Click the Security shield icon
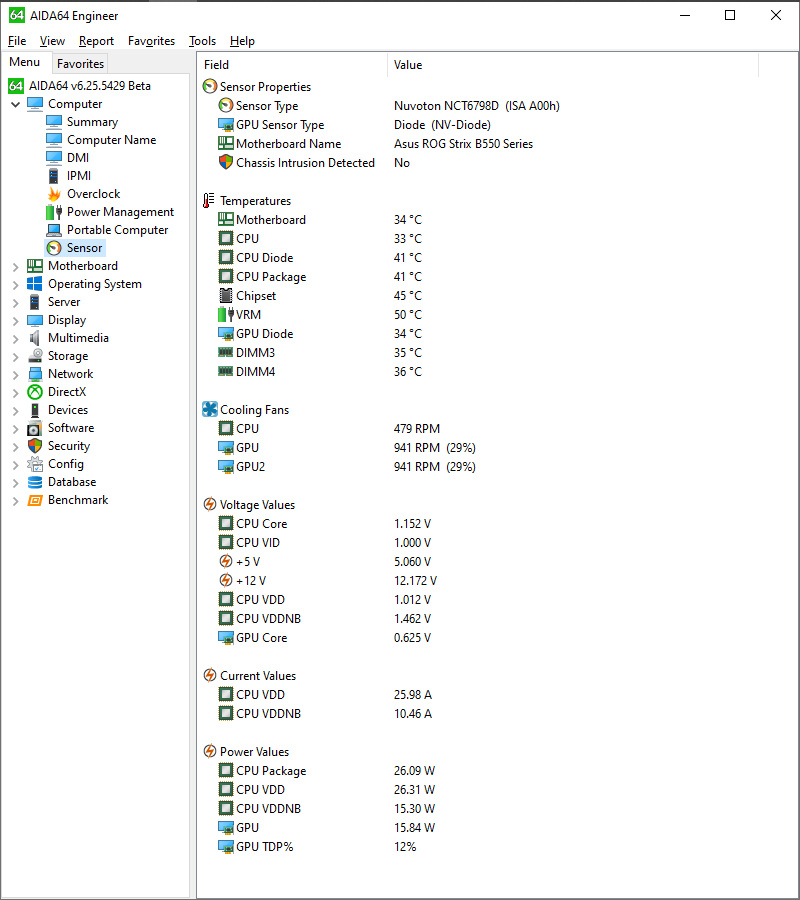 35,446
